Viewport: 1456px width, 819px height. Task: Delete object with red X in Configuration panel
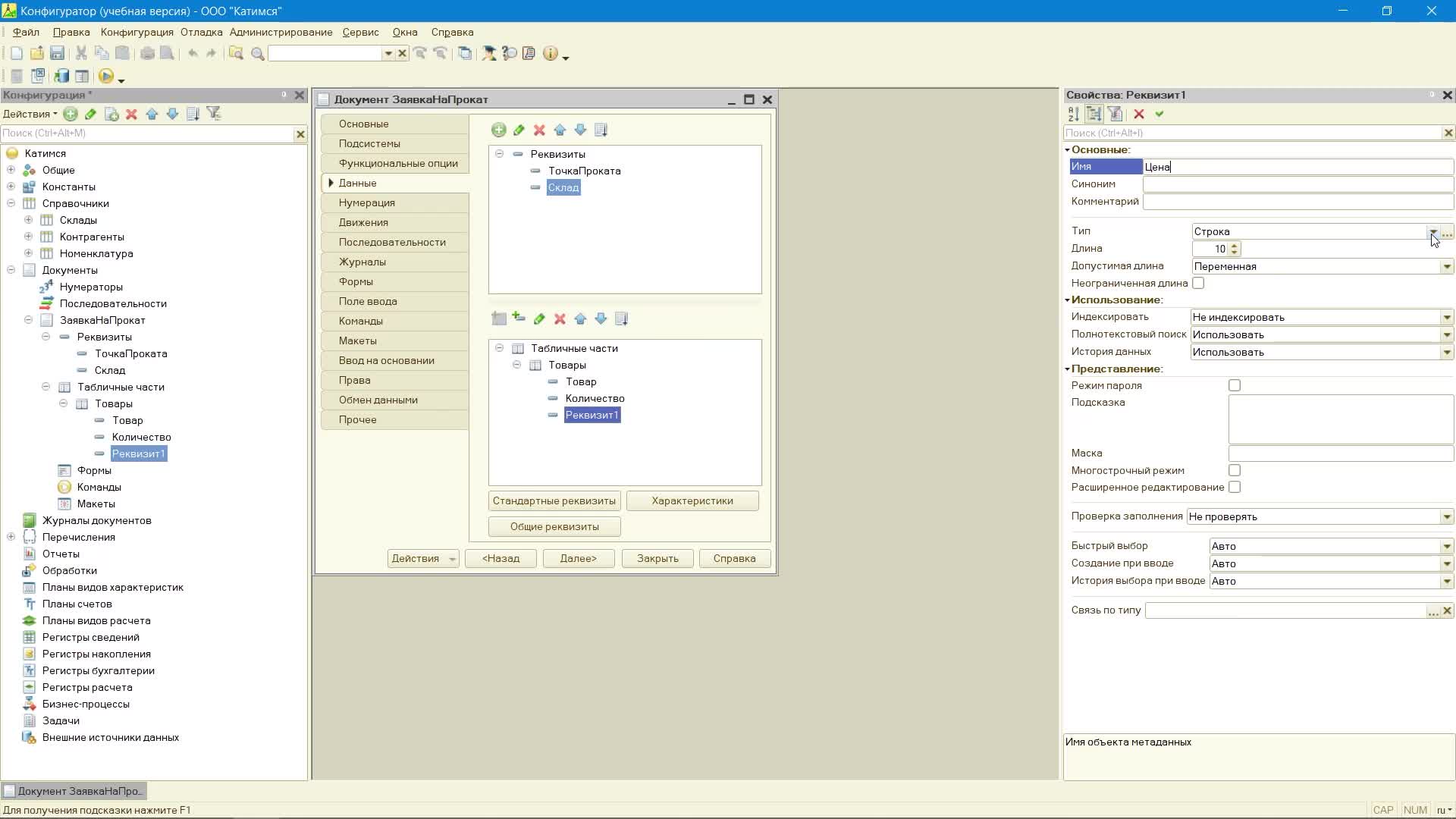(x=131, y=114)
